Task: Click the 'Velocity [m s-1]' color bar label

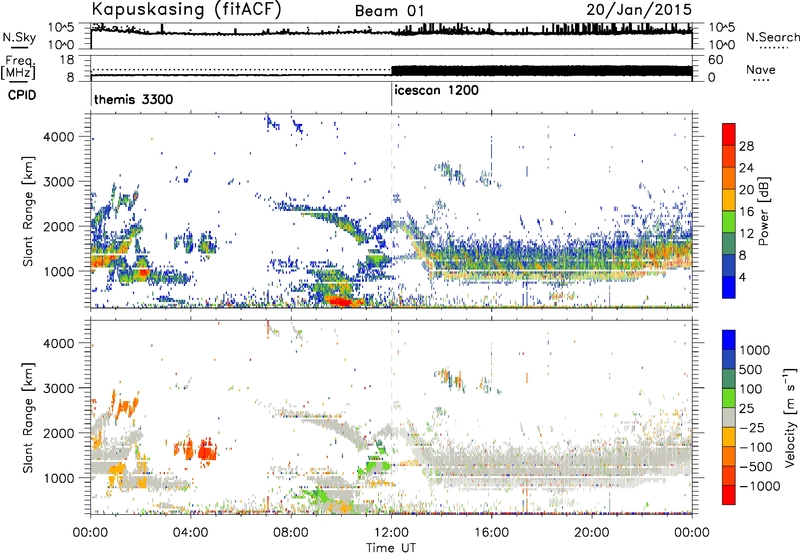Action: click(789, 417)
